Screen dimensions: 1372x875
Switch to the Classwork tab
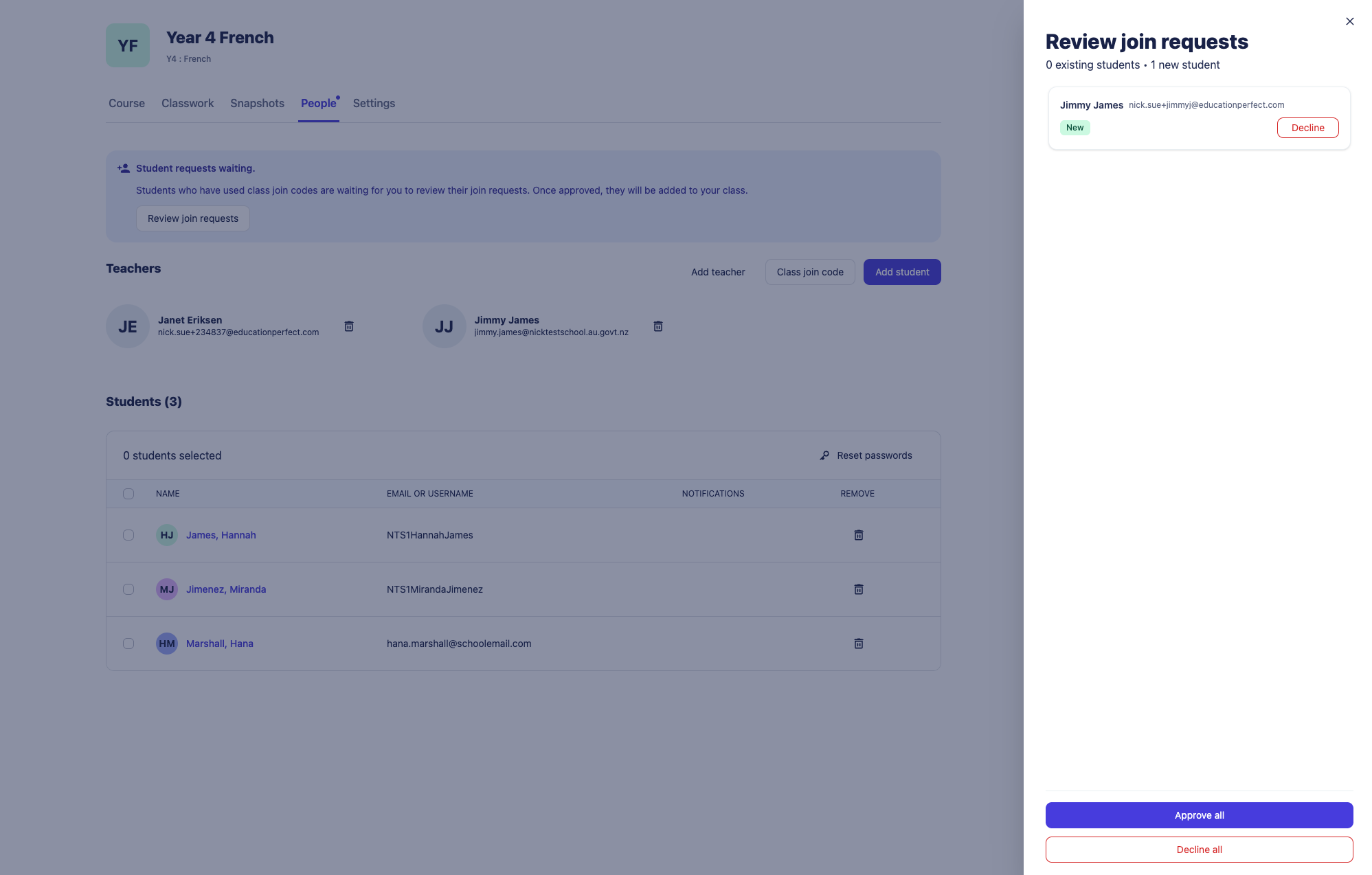[188, 103]
